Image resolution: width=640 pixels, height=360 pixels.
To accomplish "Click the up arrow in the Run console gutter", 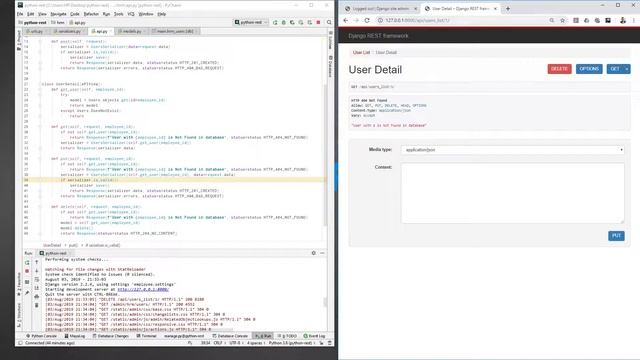I will 36,262.
